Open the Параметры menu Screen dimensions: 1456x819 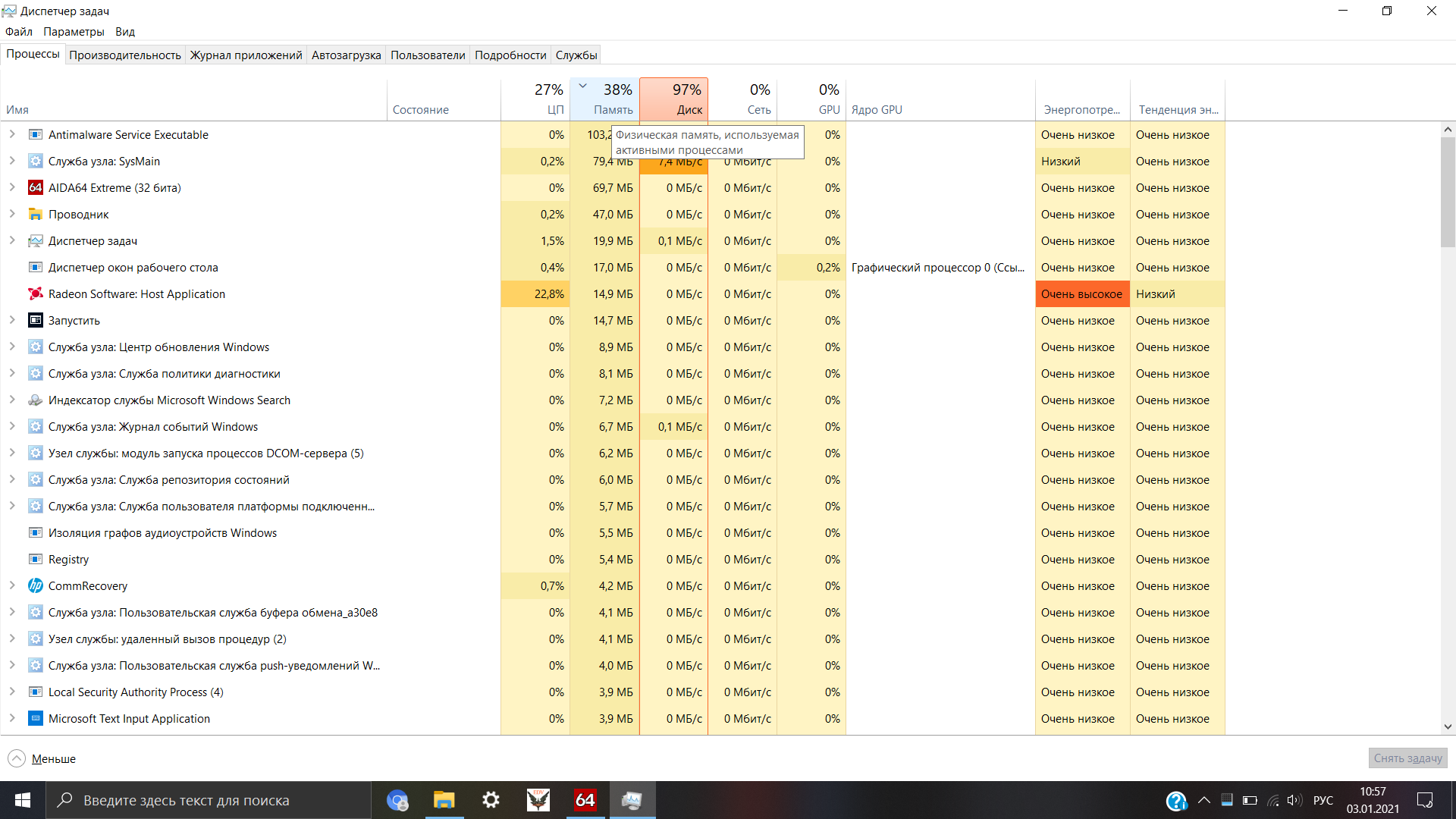[74, 32]
